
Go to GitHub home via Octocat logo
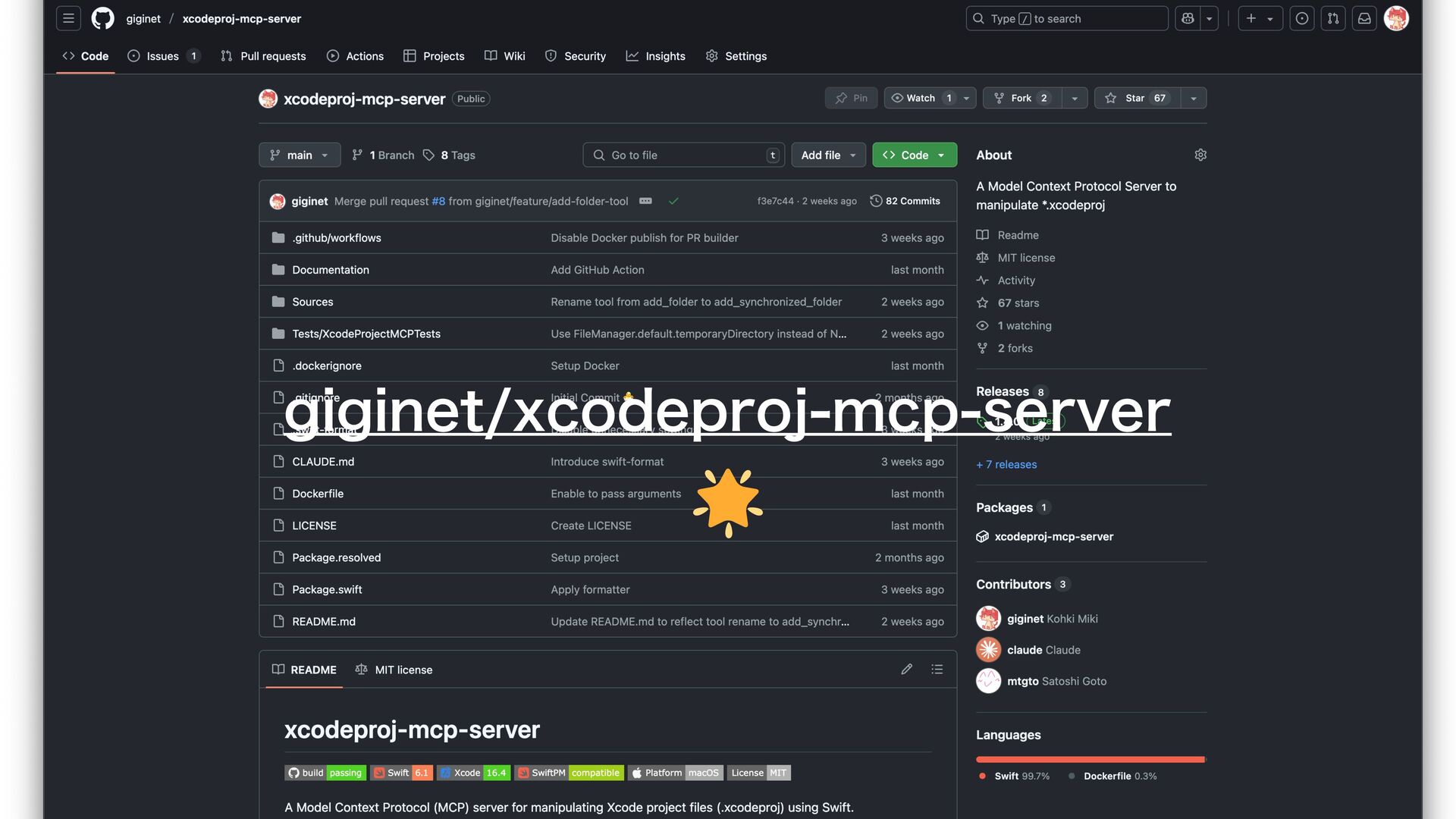click(102, 18)
